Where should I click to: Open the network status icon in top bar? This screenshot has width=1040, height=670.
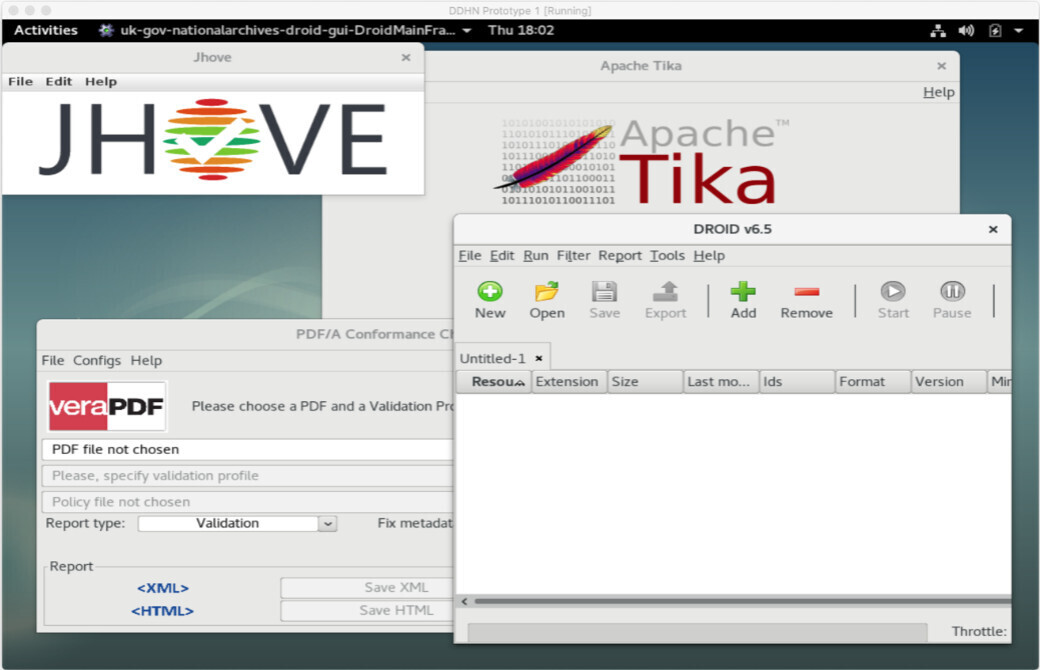938,30
